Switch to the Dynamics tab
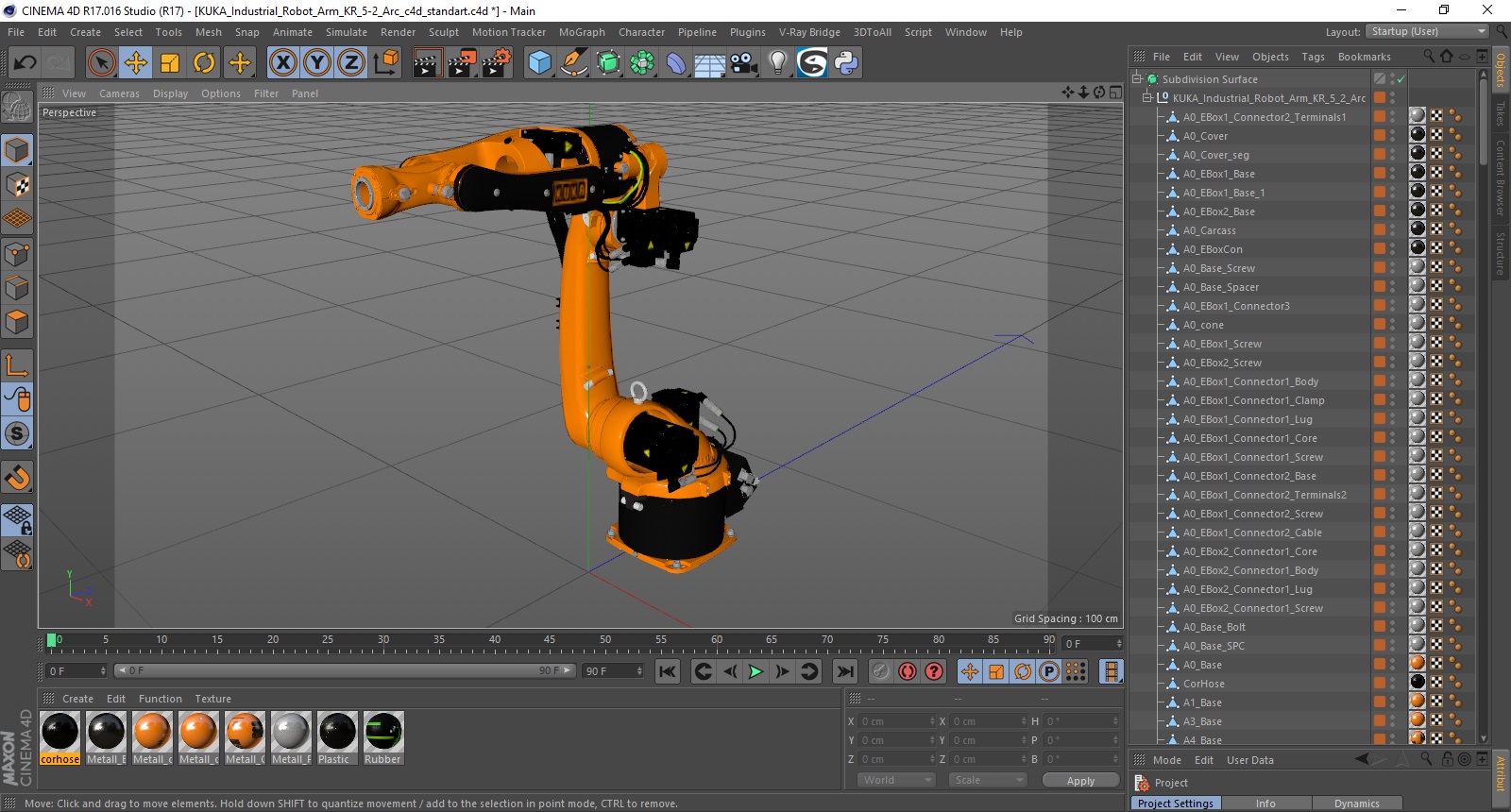Viewport: 1511px width, 812px height. (1356, 804)
